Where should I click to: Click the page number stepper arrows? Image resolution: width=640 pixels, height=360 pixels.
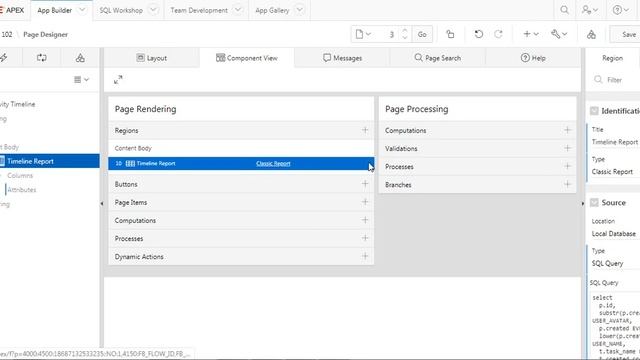(404, 34)
